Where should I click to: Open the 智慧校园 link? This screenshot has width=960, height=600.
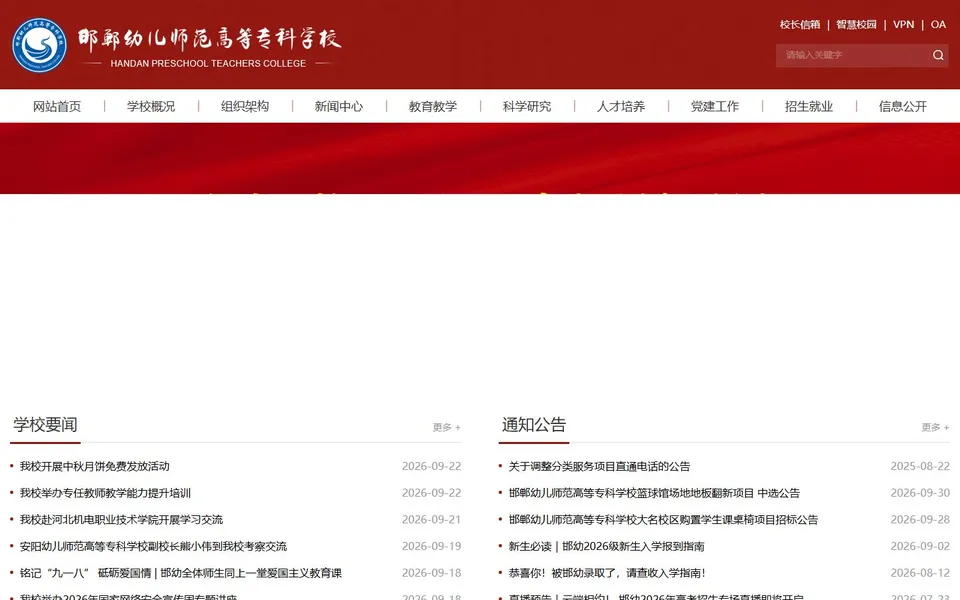(x=856, y=24)
